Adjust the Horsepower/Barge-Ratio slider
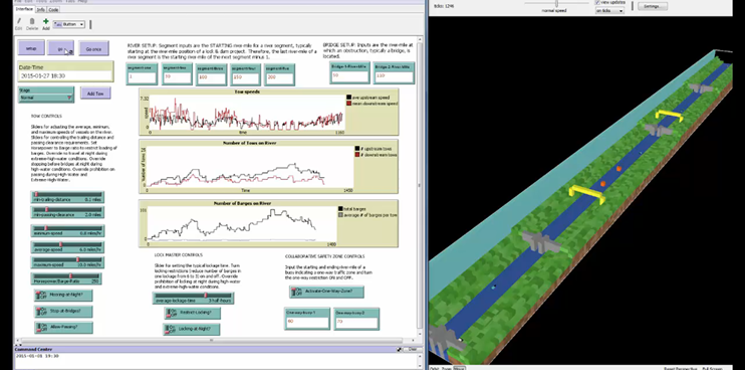745x370 pixels. click(66, 279)
